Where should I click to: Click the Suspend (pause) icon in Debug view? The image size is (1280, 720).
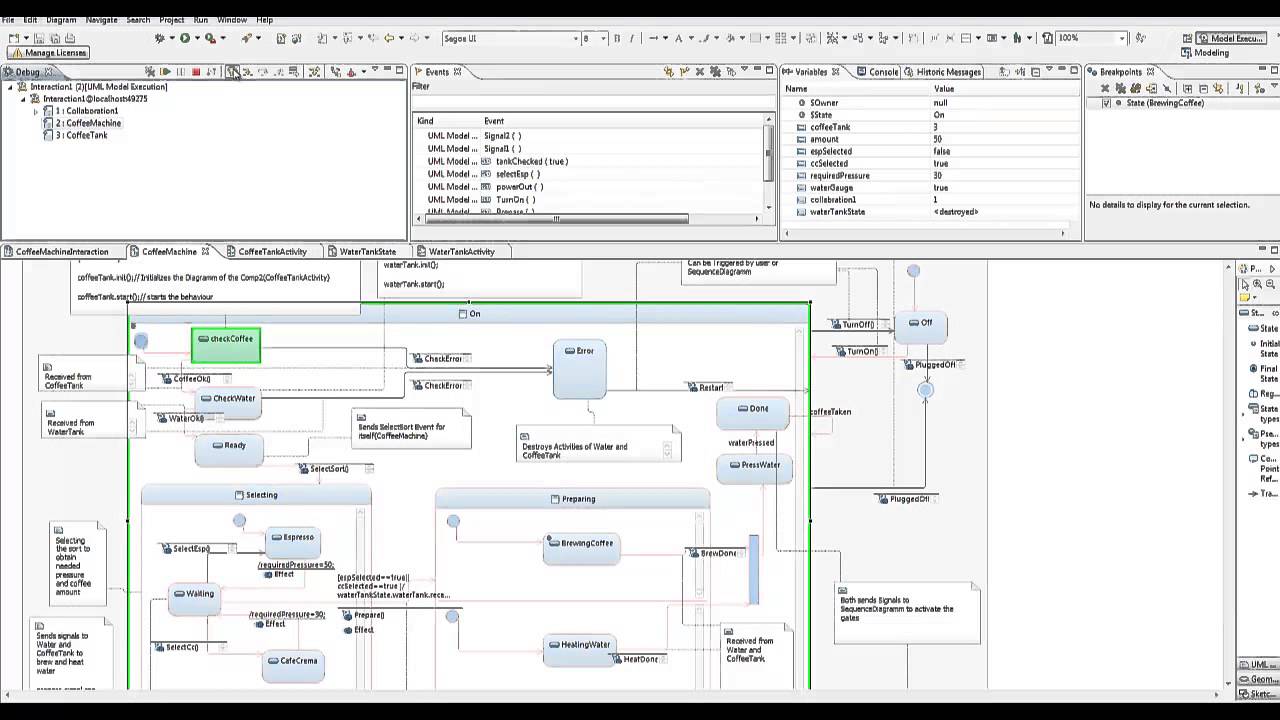tap(181, 72)
